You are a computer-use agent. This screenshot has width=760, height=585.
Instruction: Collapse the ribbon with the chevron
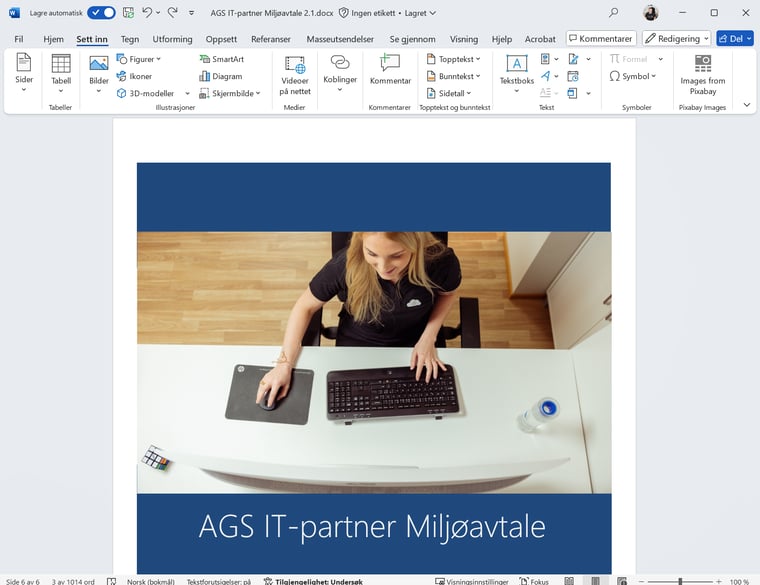pos(746,105)
